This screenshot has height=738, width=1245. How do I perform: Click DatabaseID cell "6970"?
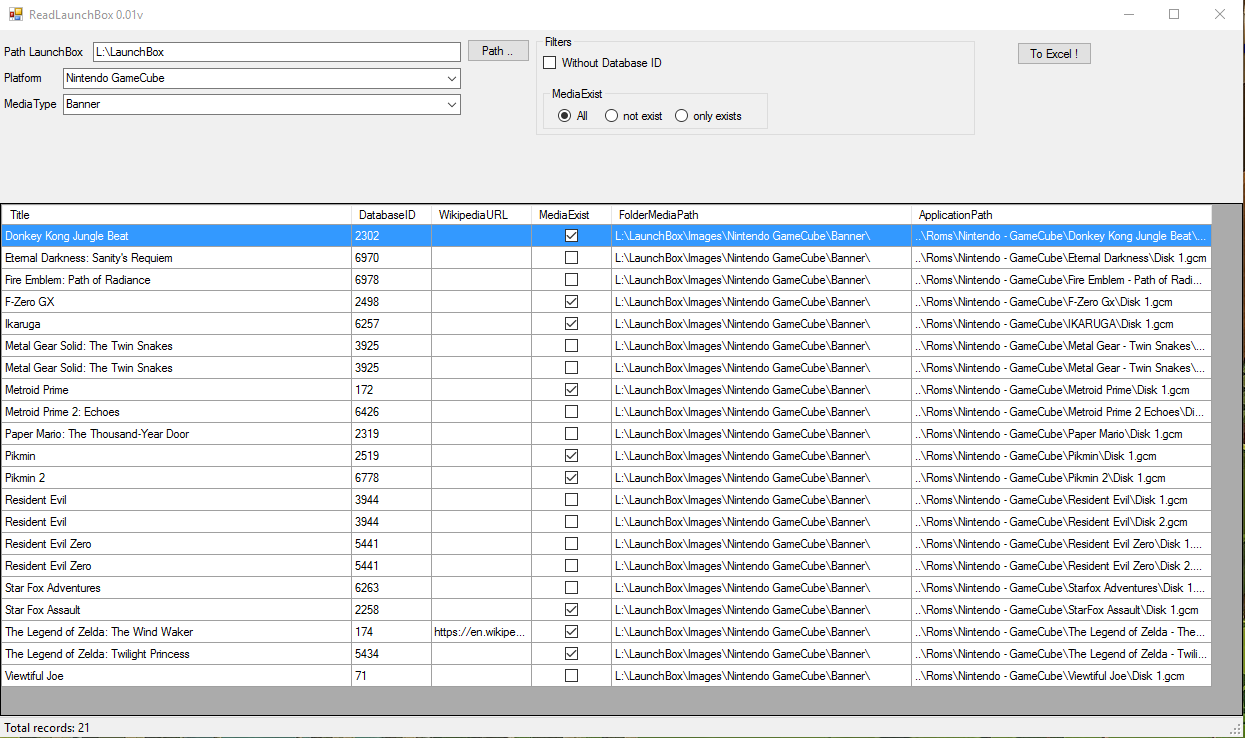point(392,258)
